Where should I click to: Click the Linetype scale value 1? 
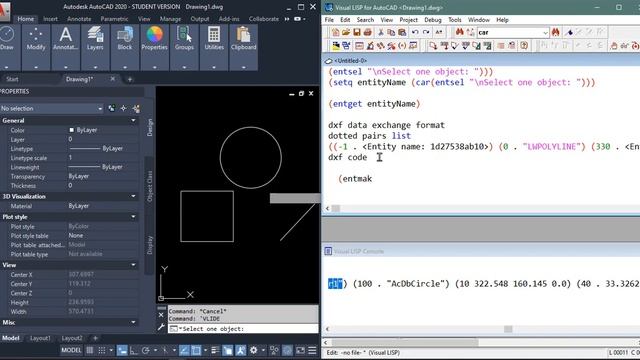click(x=70, y=158)
